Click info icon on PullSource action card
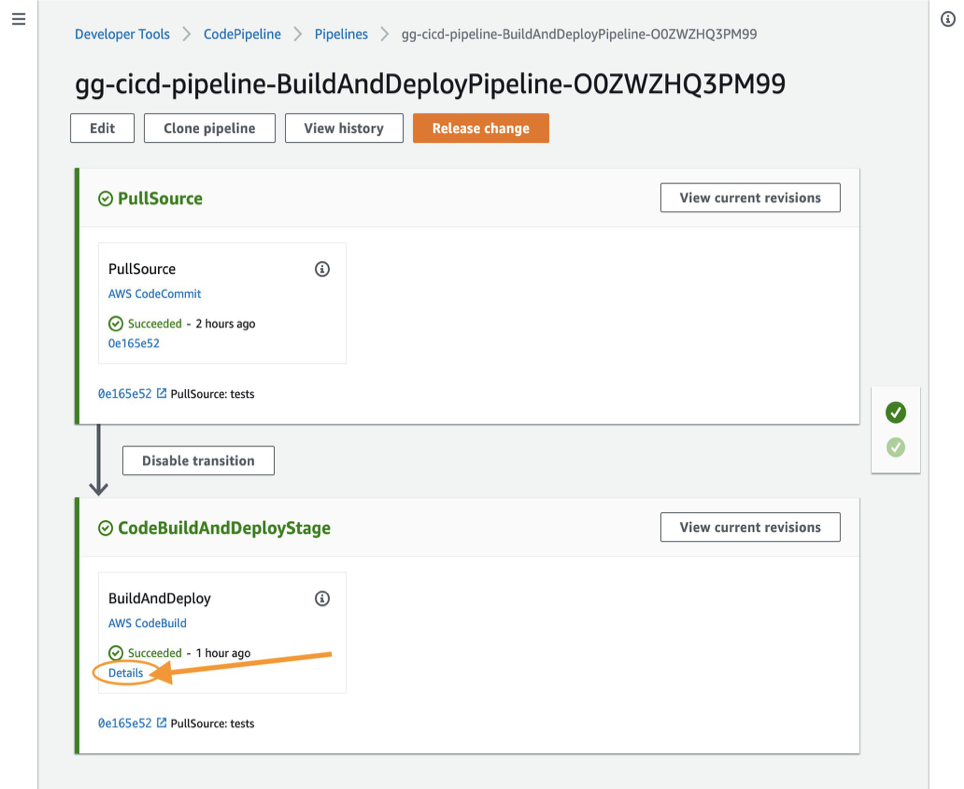964x789 pixels. [x=322, y=269]
